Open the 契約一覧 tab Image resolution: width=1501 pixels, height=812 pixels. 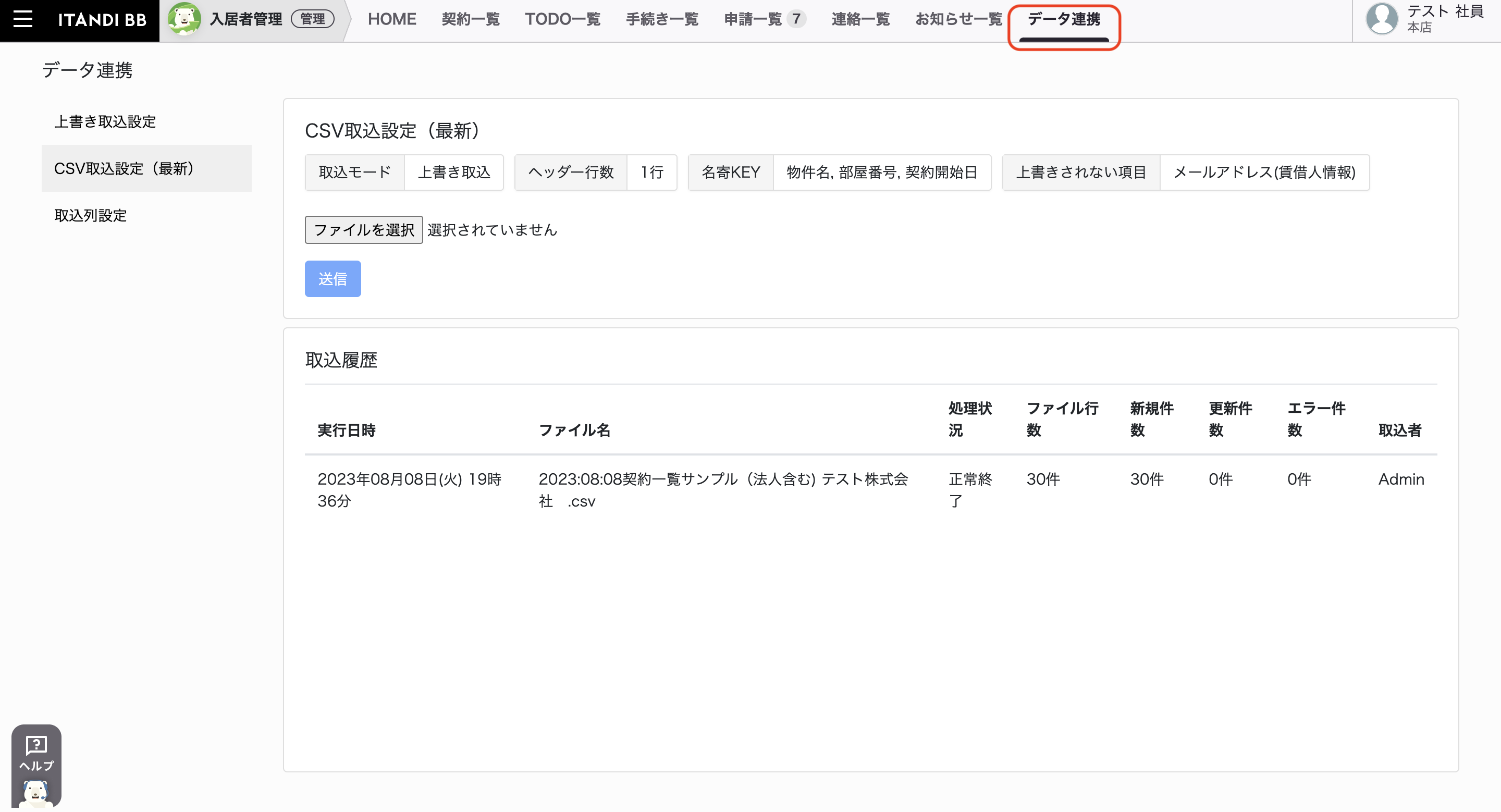pyautogui.click(x=470, y=19)
